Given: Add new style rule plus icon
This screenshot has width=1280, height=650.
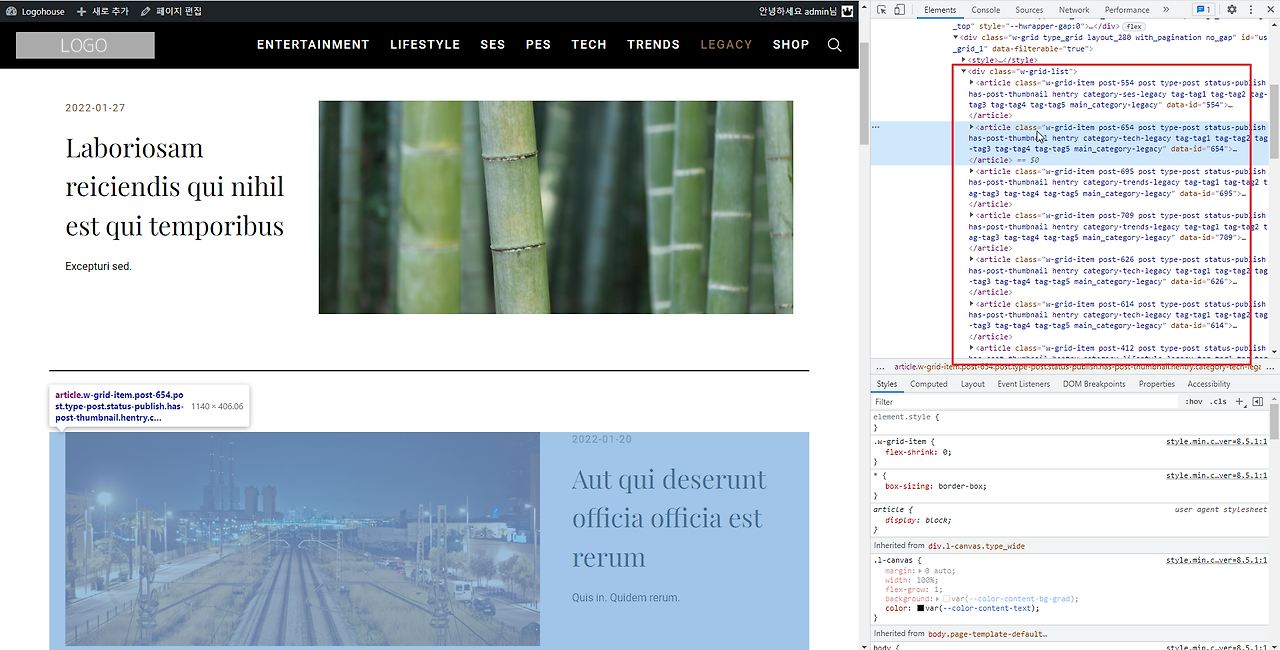Looking at the screenshot, I should 1240,401.
